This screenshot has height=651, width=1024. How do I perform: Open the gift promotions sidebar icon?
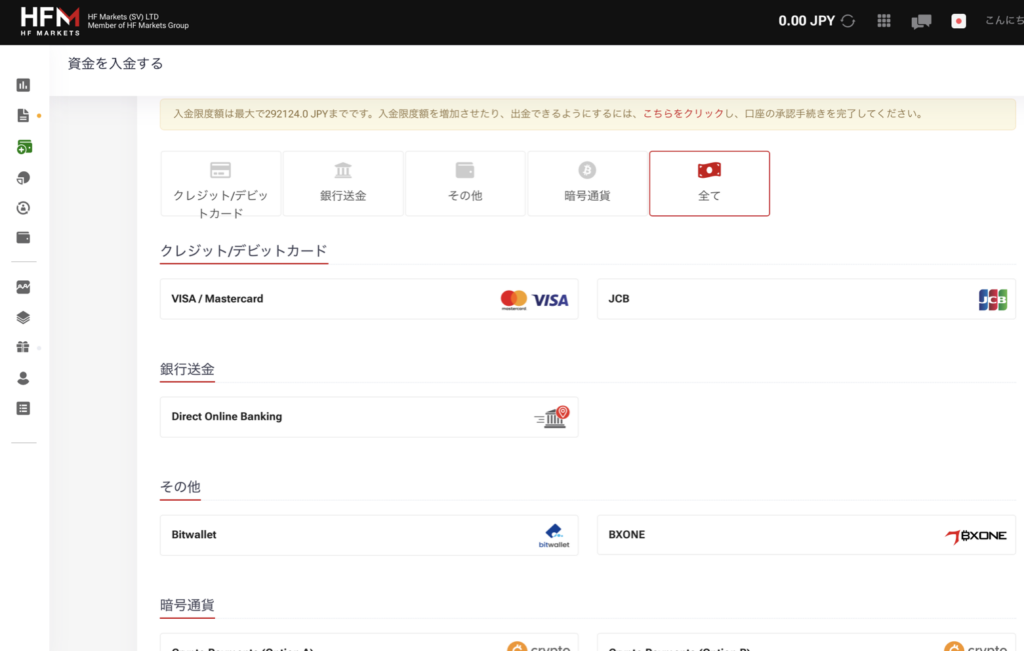point(23,347)
